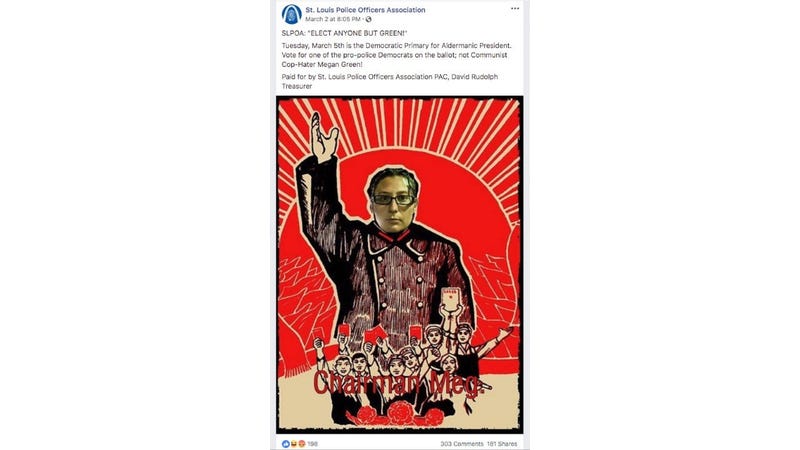The image size is (800, 450).
Task: Click the 'Paid for by' disclaimer text
Action: (390, 81)
